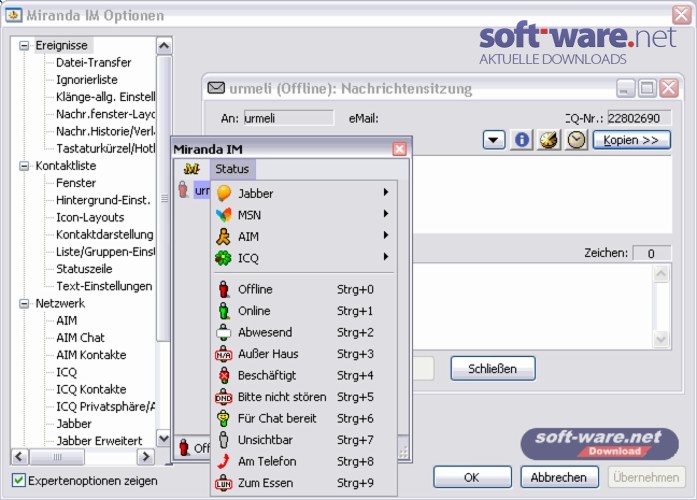This screenshot has width=697, height=500.
Task: Toggle Expertenoptionen zeigen checkbox
Action: pos(18,480)
